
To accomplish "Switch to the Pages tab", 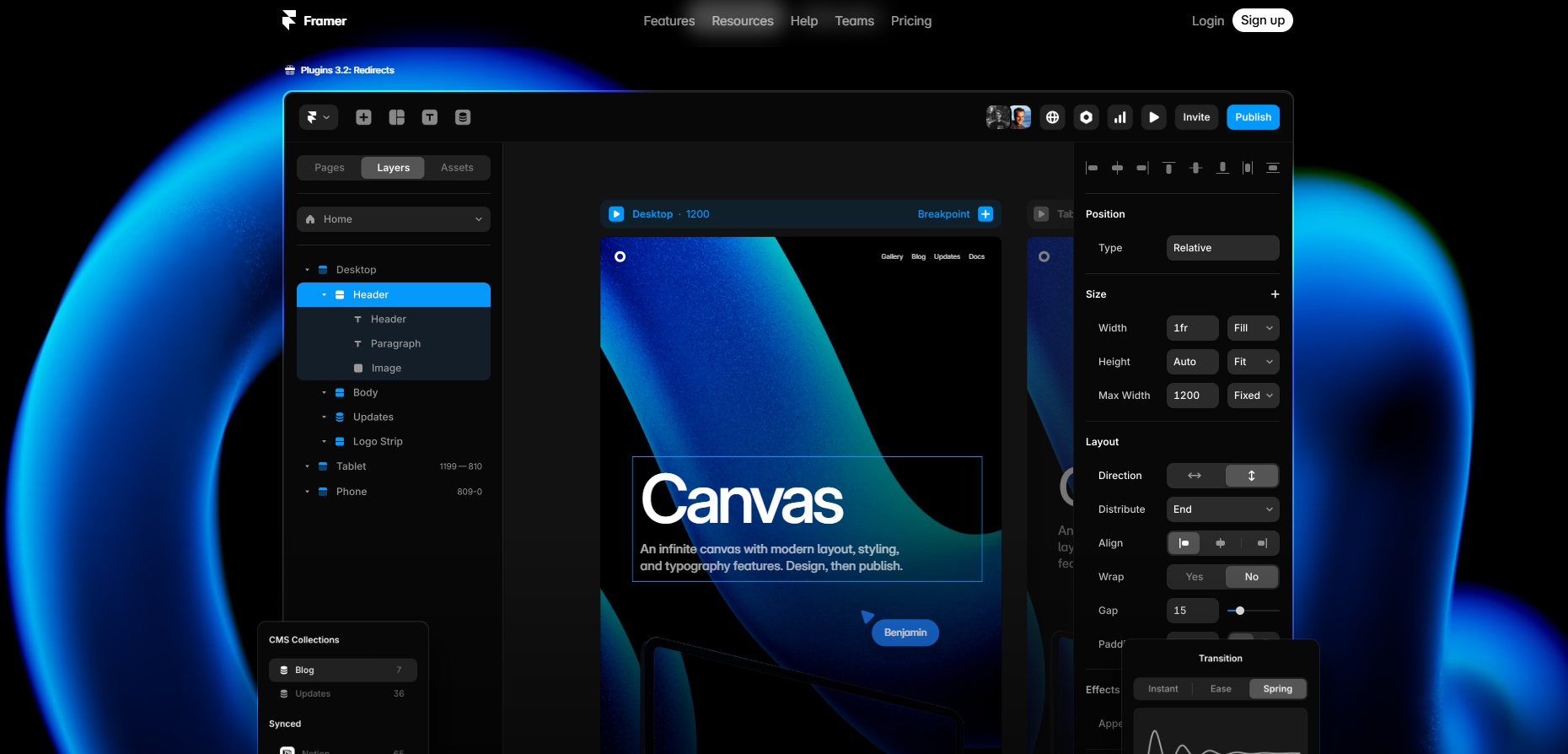I will point(330,168).
